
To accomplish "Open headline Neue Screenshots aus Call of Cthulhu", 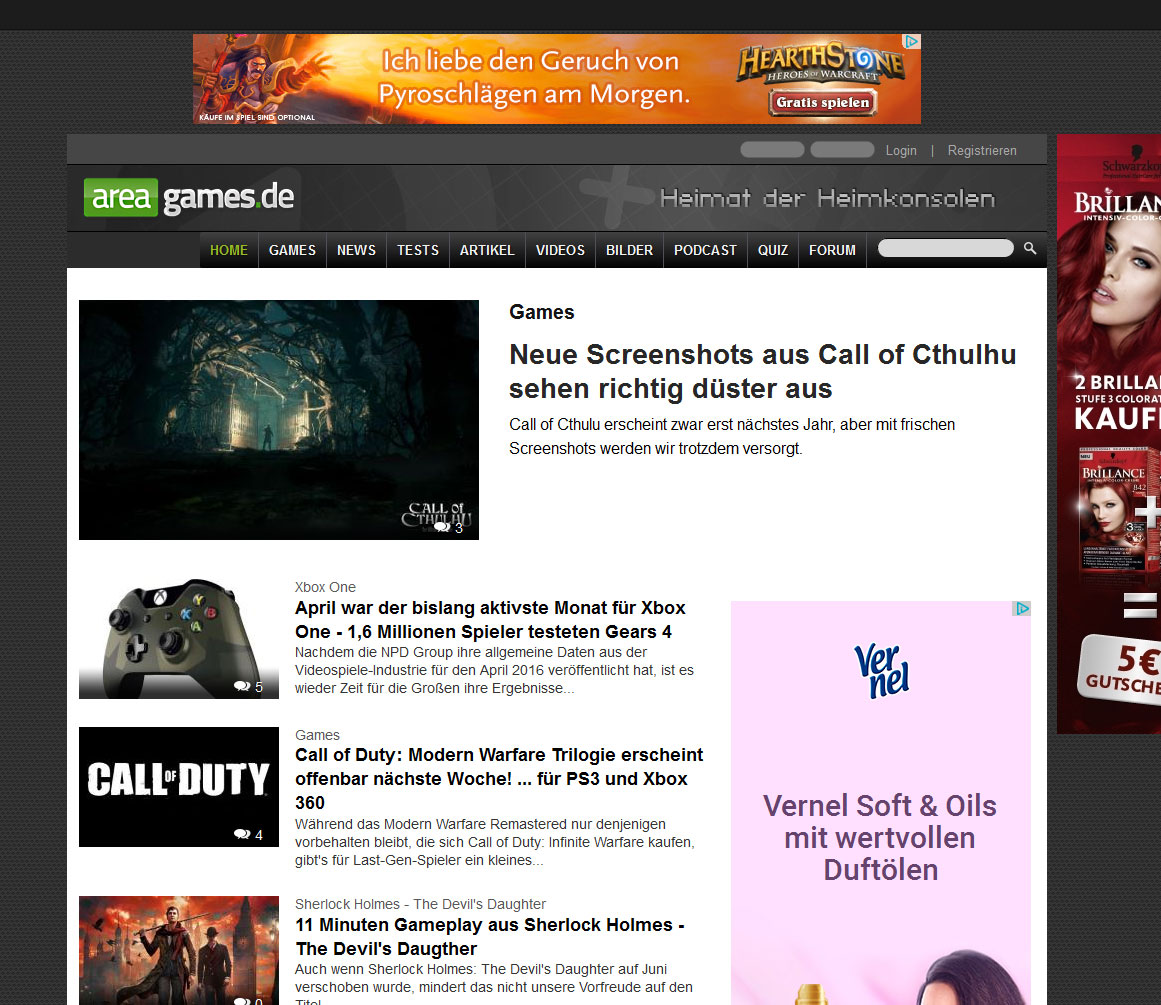I will pos(763,371).
